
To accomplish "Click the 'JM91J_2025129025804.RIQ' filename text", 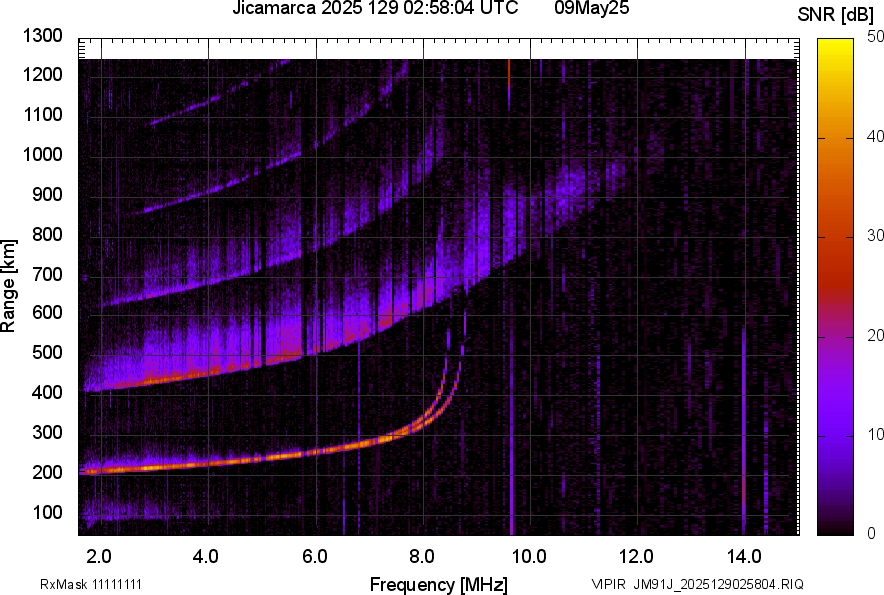I will click(x=718, y=584).
